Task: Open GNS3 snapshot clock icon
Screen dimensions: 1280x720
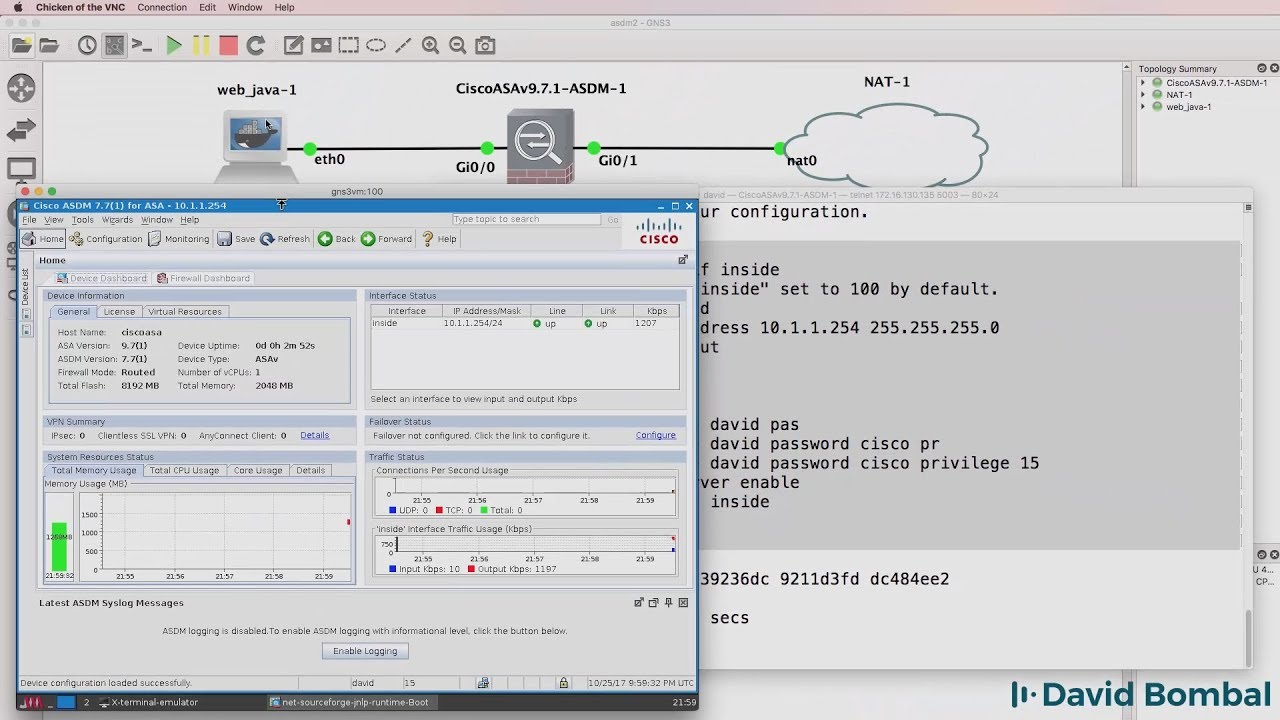Action: (87, 45)
